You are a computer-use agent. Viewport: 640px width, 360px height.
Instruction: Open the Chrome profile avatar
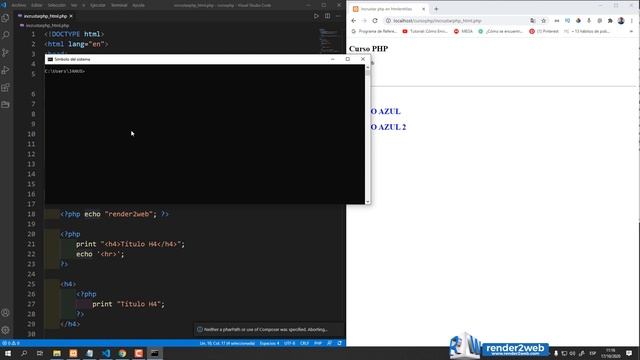click(621, 21)
